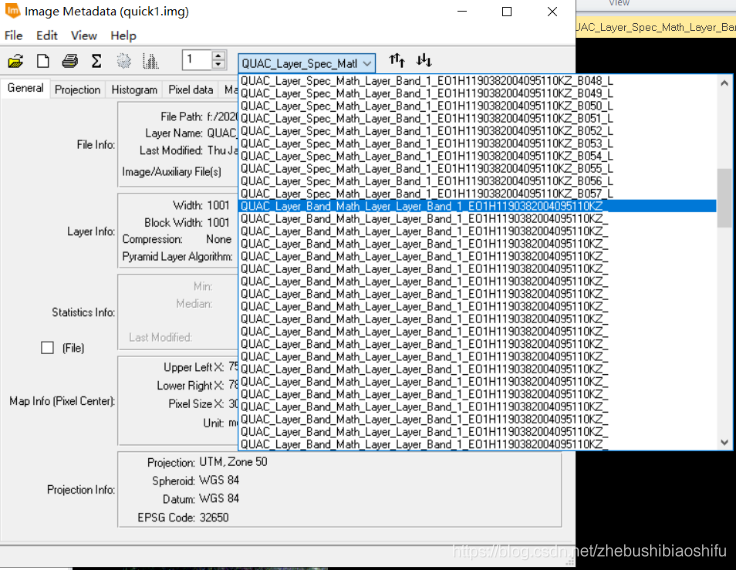The height and width of the screenshot is (570, 736).
Task: Click the layer number input field
Action: pyautogui.click(x=197, y=60)
